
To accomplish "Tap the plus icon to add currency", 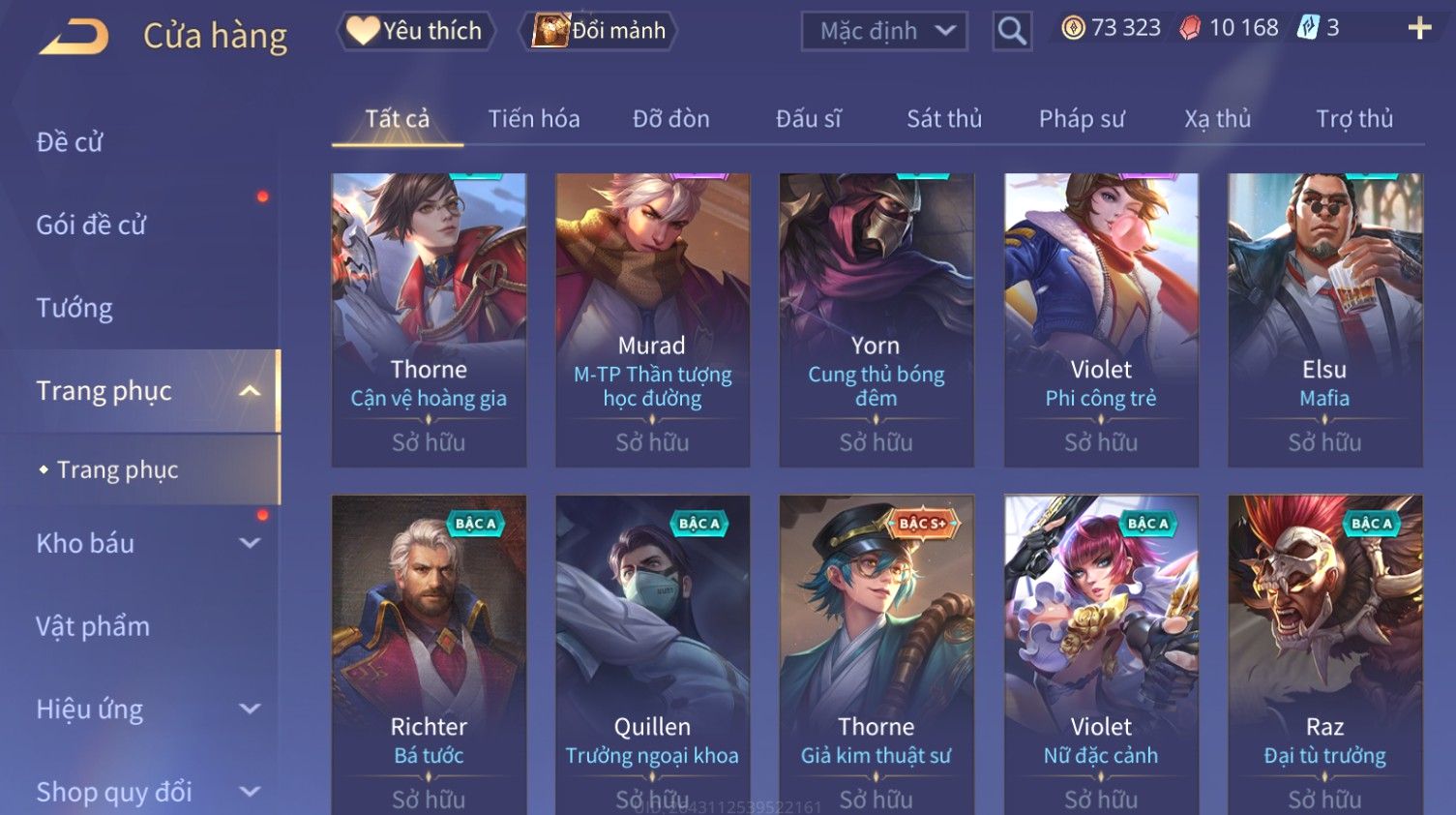I will (x=1419, y=28).
